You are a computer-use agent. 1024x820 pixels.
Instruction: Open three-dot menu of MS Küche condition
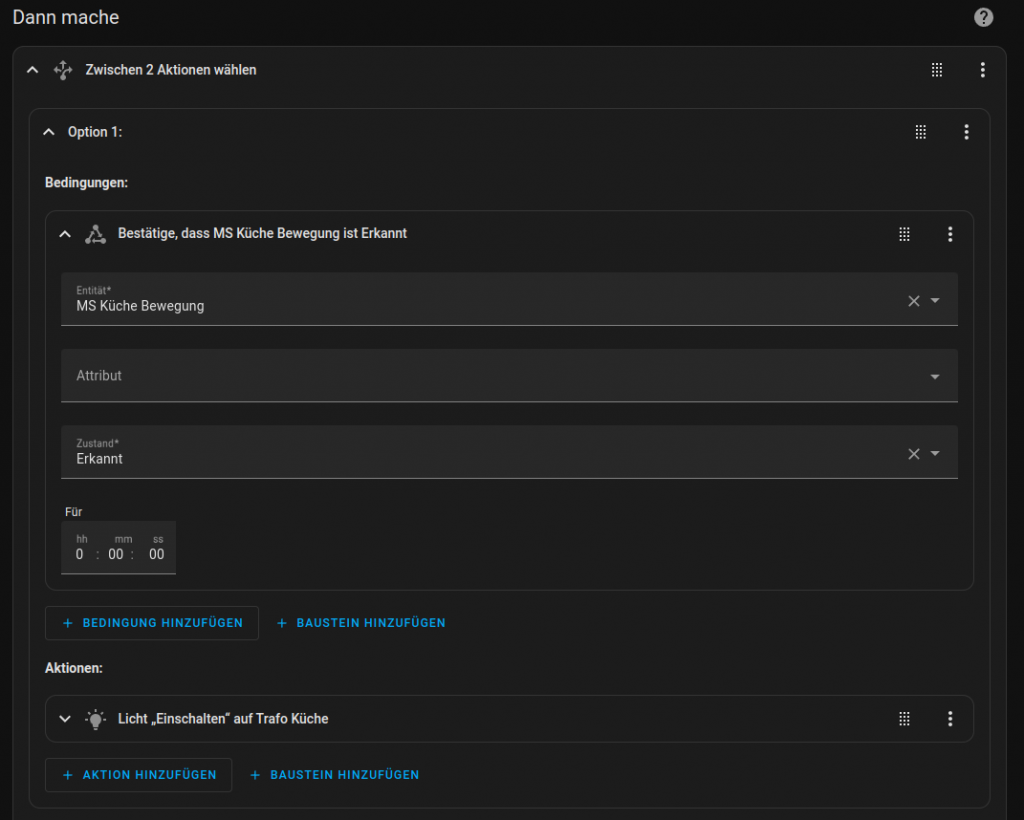tap(950, 234)
